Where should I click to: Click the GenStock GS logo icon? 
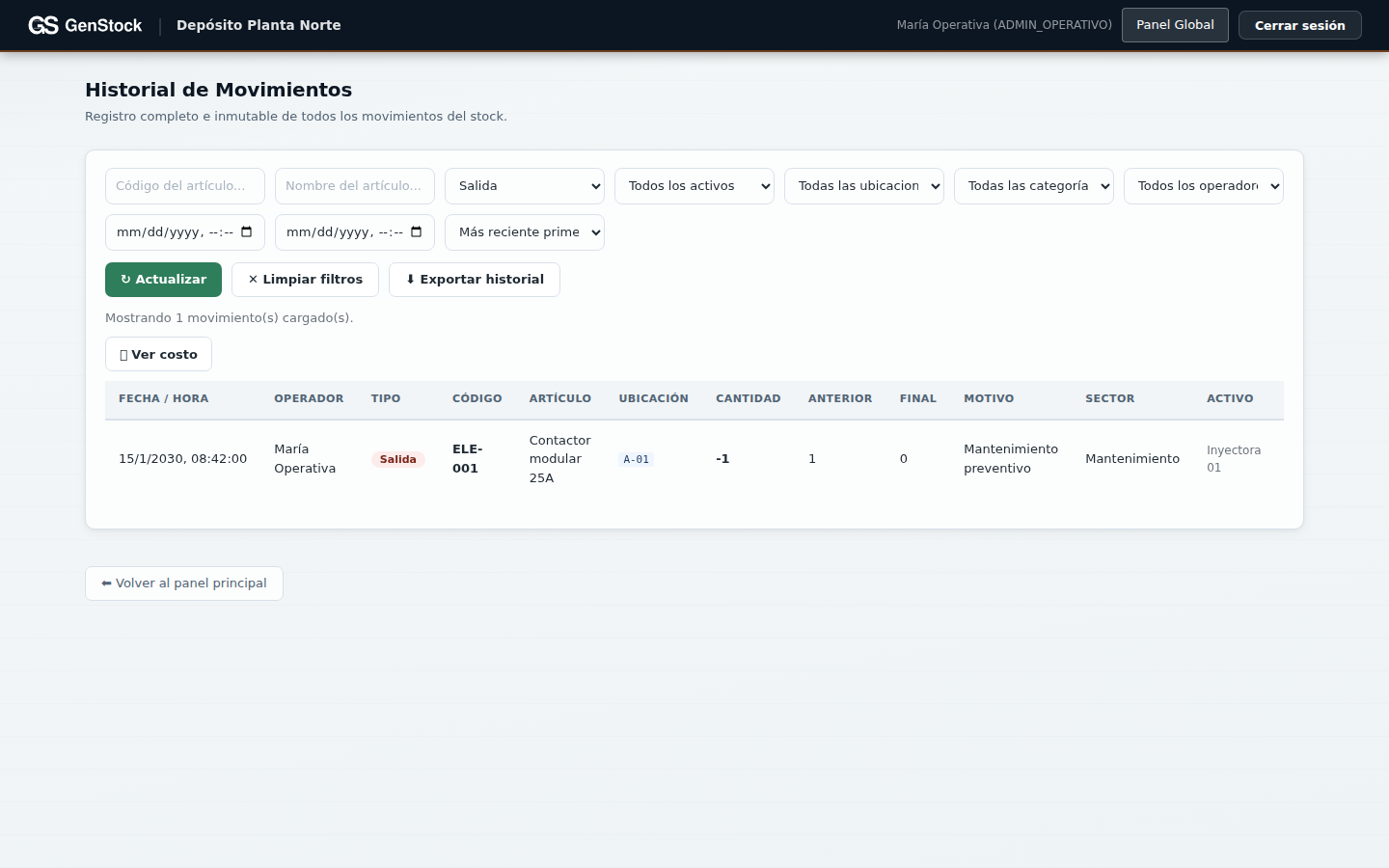(x=43, y=25)
